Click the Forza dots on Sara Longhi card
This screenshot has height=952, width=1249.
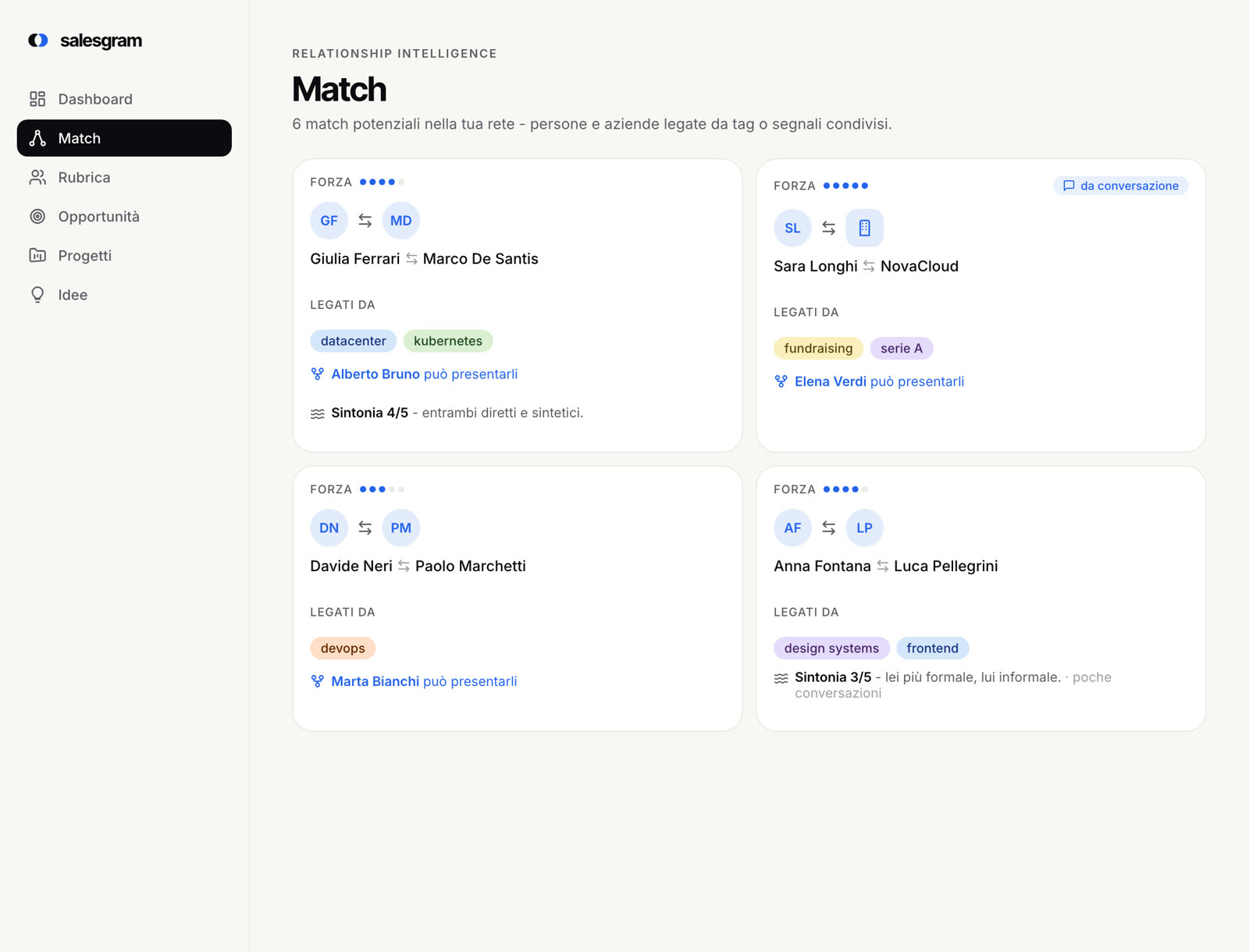(846, 186)
